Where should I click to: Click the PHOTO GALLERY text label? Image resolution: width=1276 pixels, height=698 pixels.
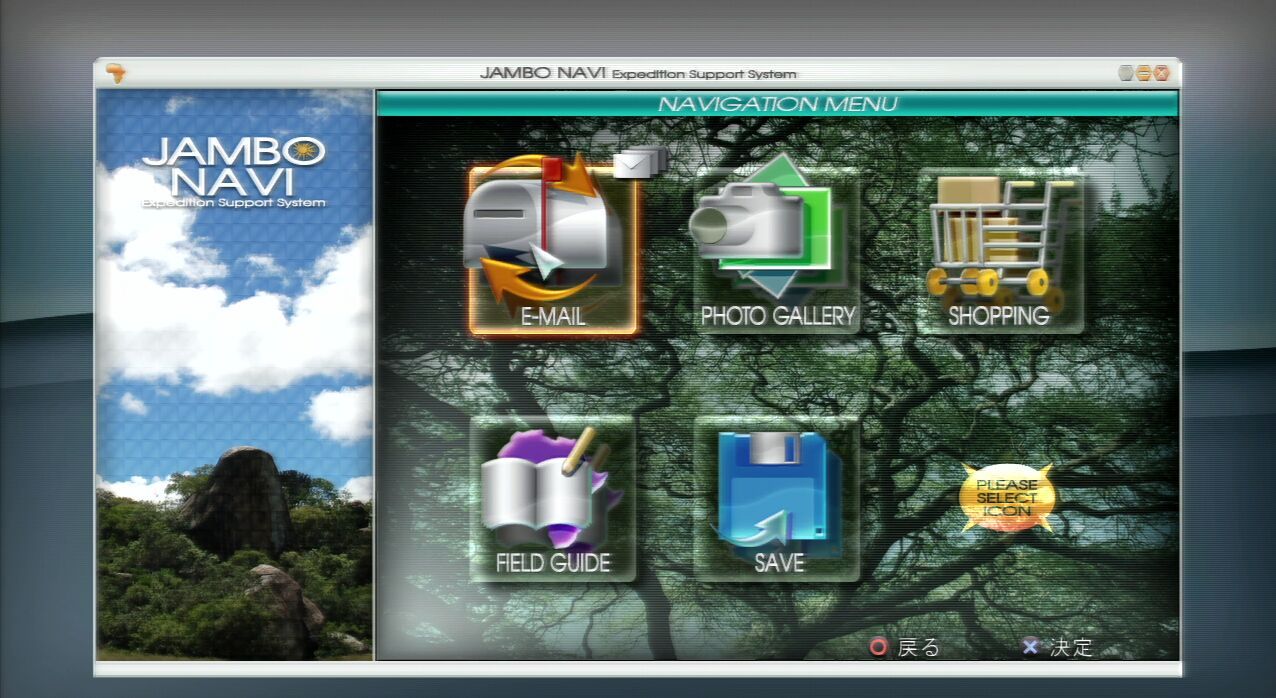click(777, 316)
